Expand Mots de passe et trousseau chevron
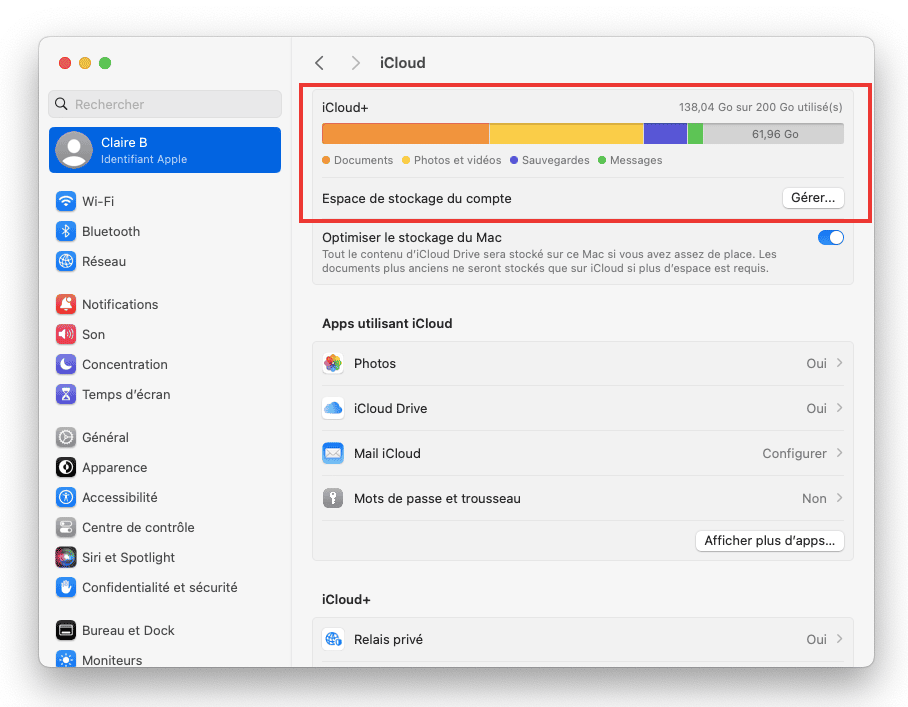Image resolution: width=908 pixels, height=707 pixels. click(839, 498)
